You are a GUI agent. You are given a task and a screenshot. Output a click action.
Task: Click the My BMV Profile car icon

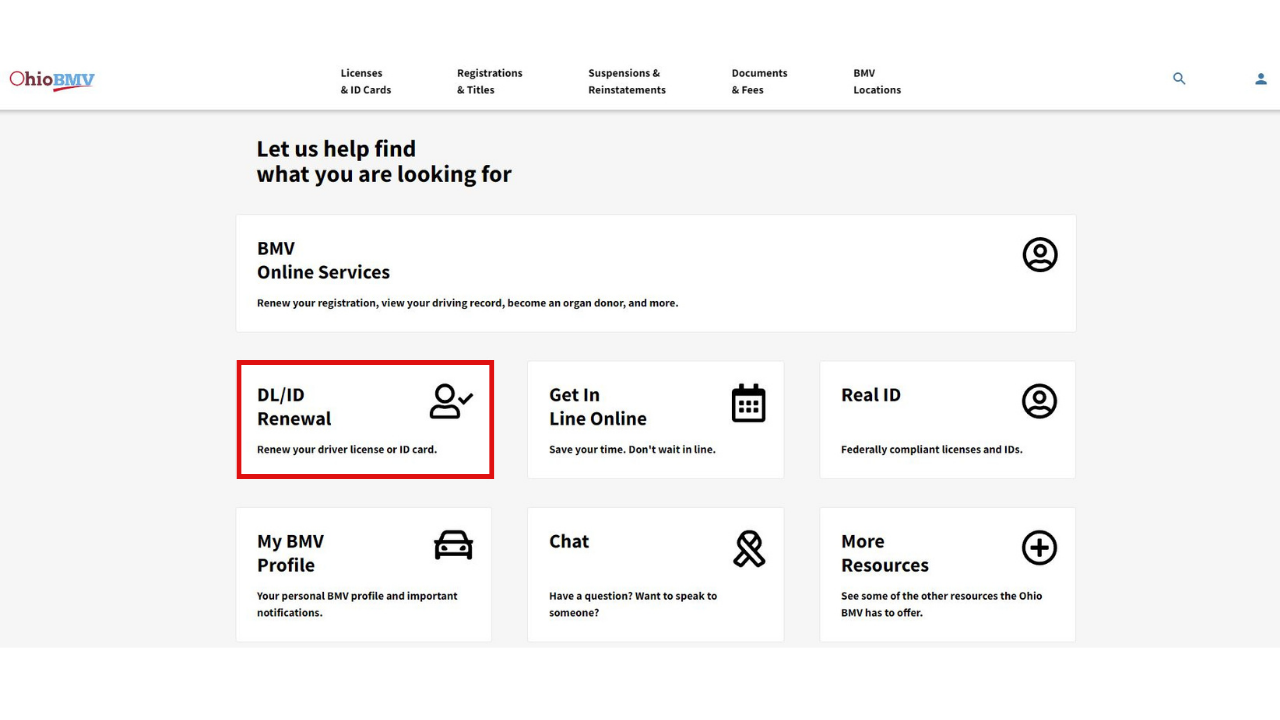click(x=453, y=546)
